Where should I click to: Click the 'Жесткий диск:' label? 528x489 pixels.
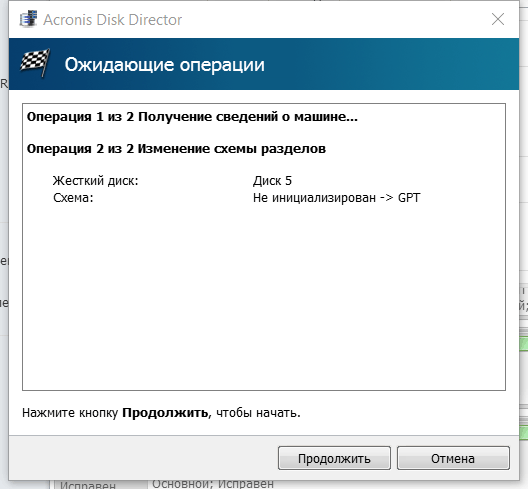click(x=96, y=181)
